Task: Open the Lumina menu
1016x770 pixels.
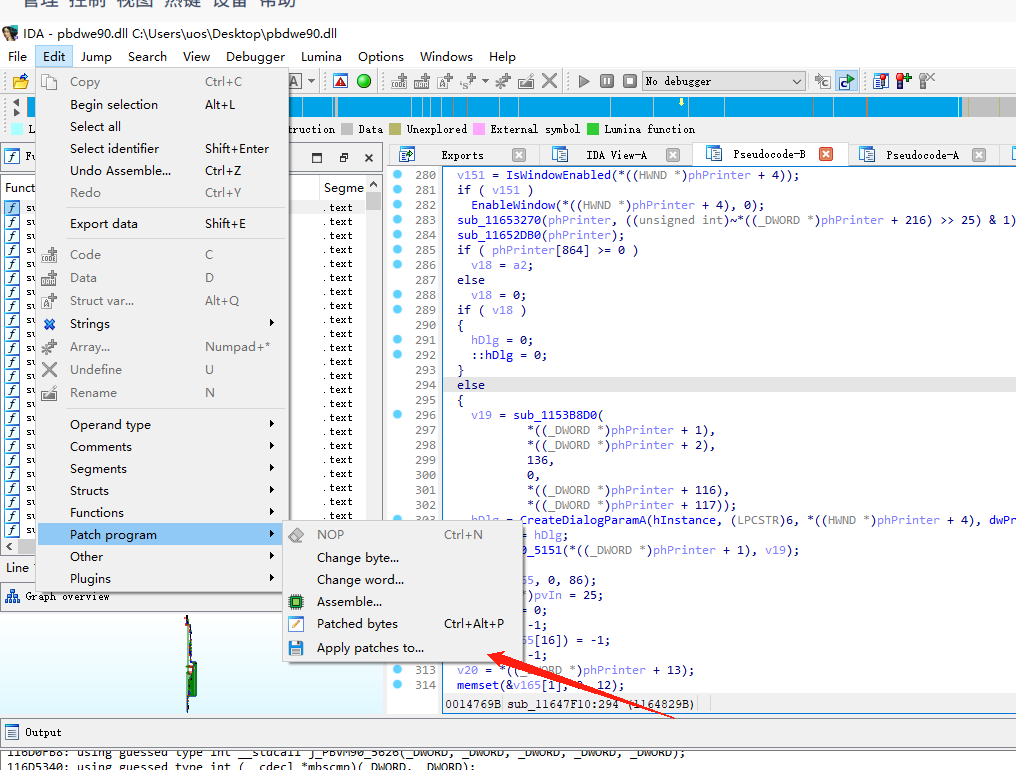Action: (x=321, y=56)
